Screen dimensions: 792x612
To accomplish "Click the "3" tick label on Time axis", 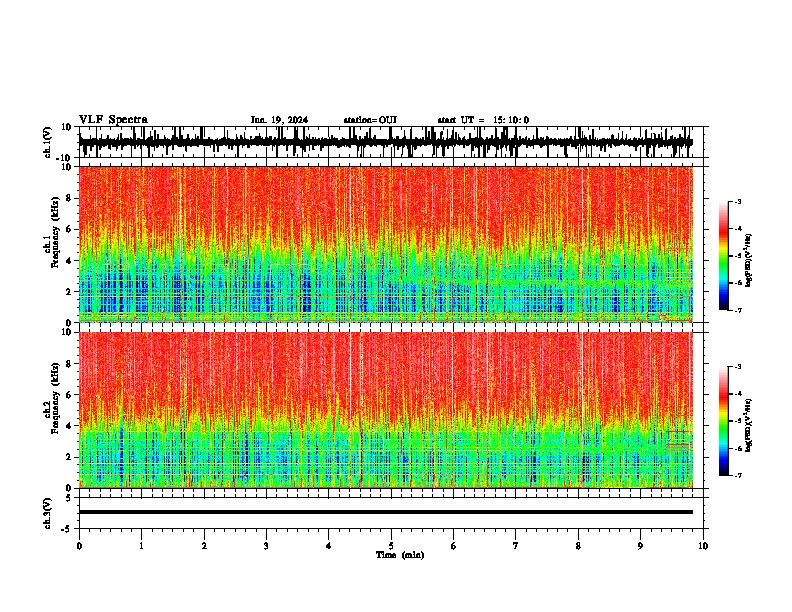I will point(266,546).
